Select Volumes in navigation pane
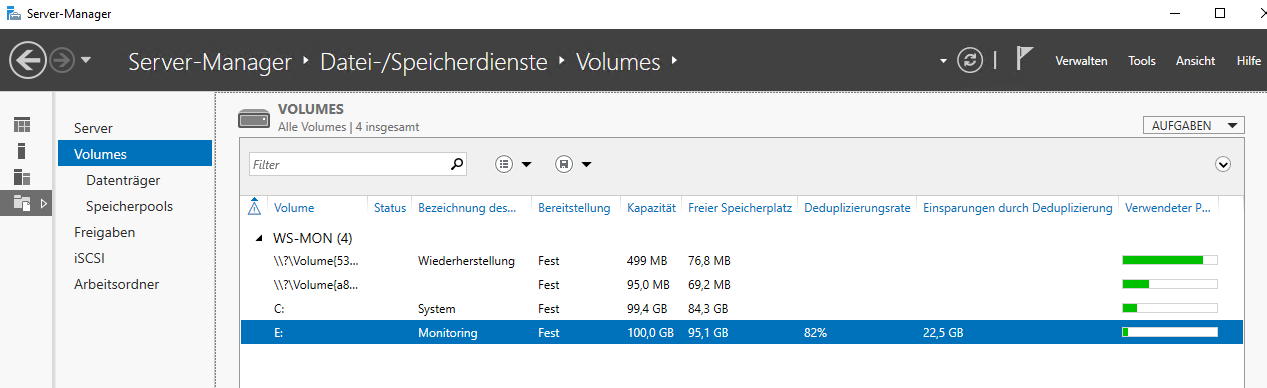 pyautogui.click(x=134, y=154)
